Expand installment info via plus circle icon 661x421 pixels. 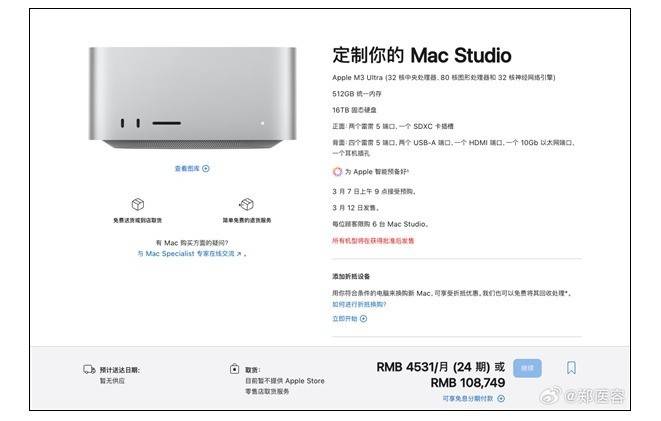pos(501,398)
